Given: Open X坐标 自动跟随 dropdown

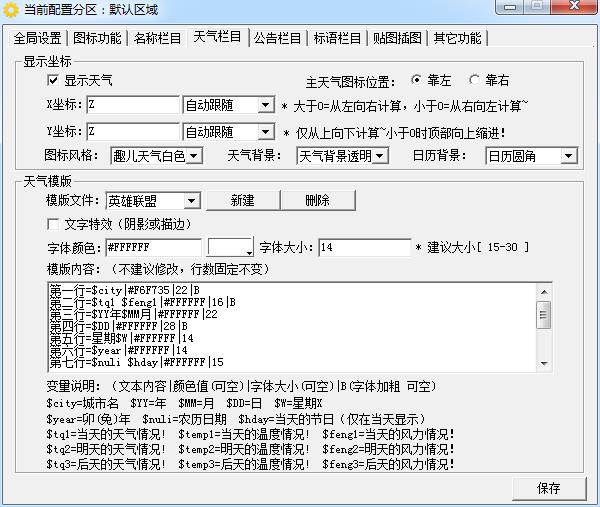Looking at the screenshot, I should pyautogui.click(x=264, y=105).
